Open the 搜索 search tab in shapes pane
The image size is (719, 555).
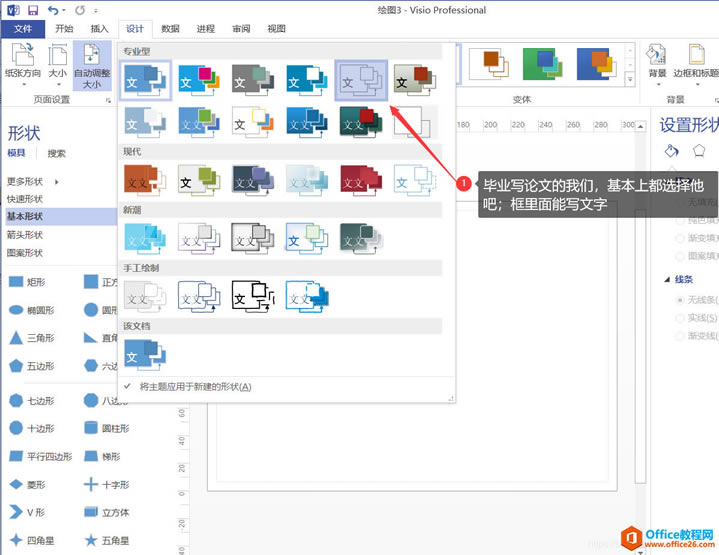(56, 153)
